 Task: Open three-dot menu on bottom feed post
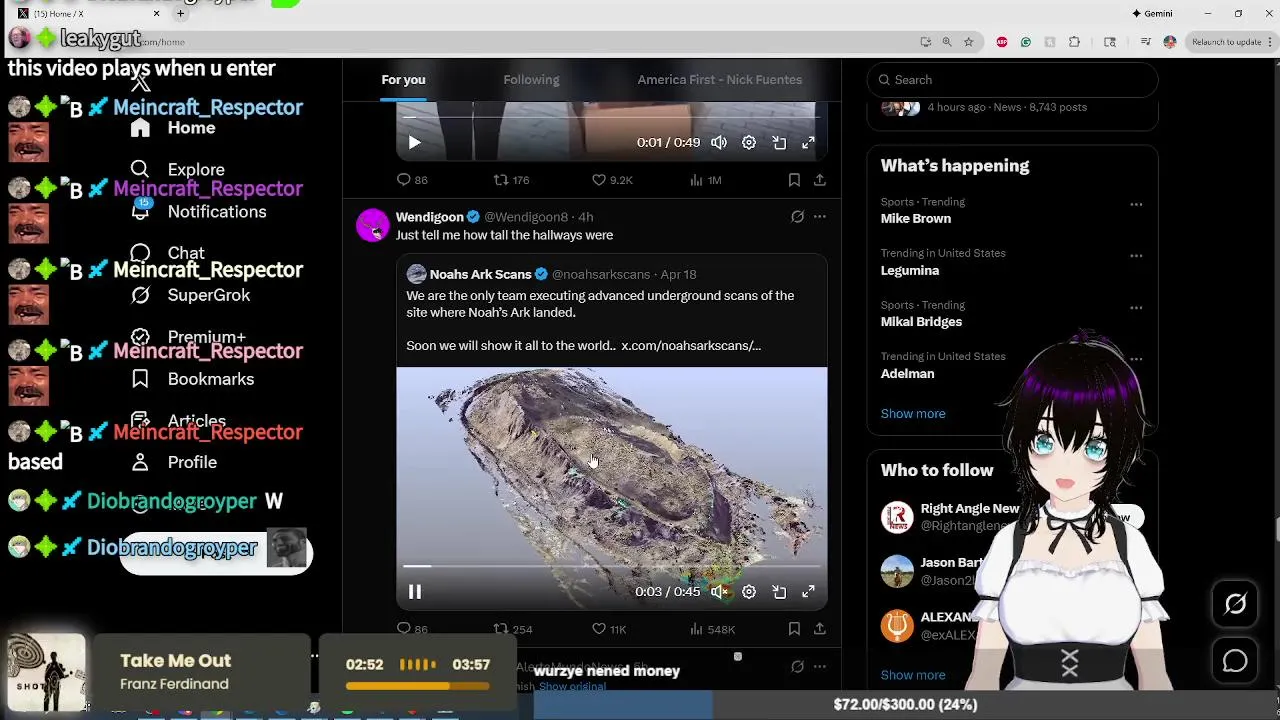pyautogui.click(x=819, y=667)
